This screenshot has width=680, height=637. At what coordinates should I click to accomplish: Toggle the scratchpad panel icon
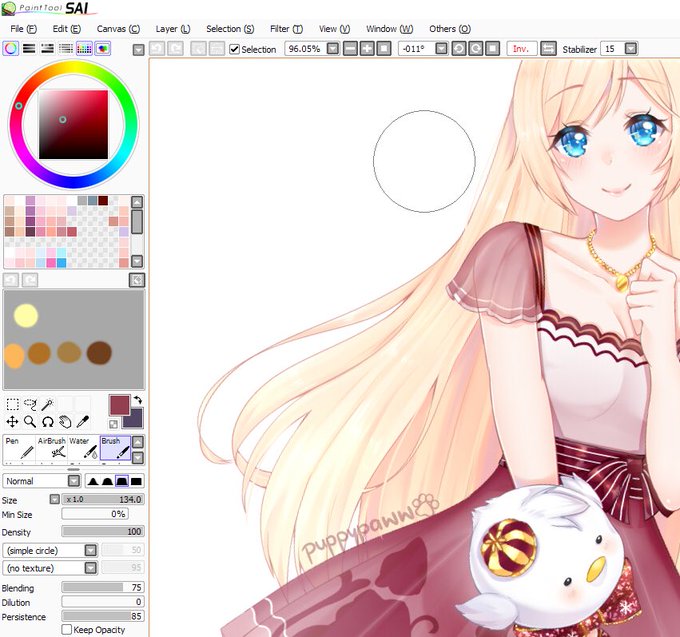point(103,49)
